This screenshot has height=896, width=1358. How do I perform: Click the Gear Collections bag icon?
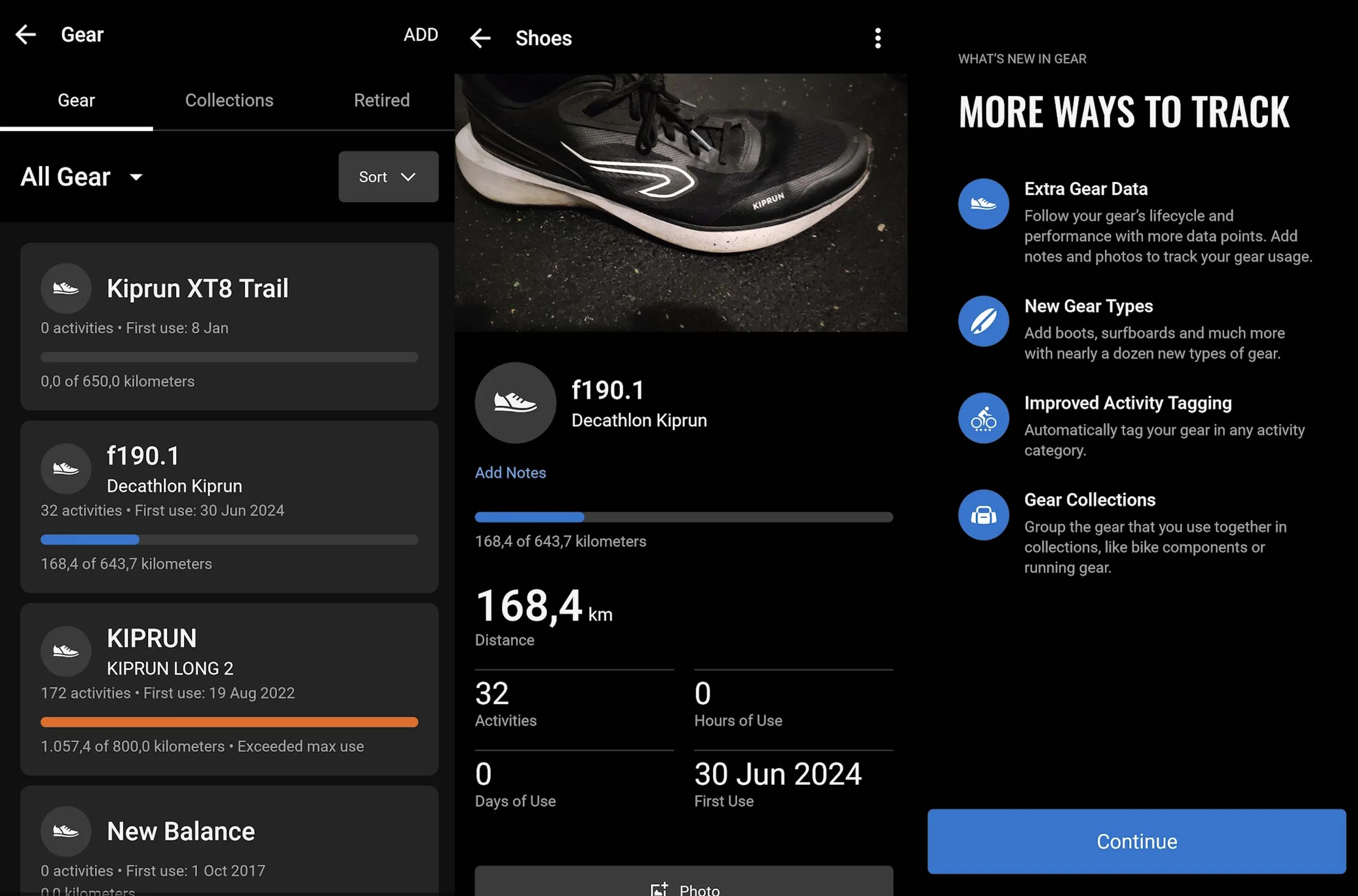pos(983,515)
